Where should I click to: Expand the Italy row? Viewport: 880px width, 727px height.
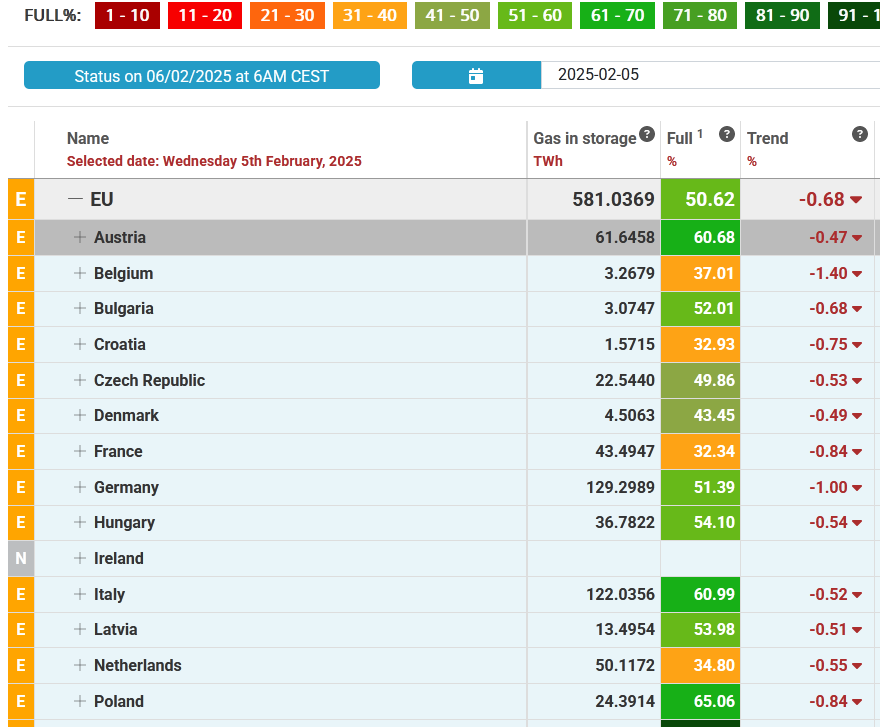(80, 594)
